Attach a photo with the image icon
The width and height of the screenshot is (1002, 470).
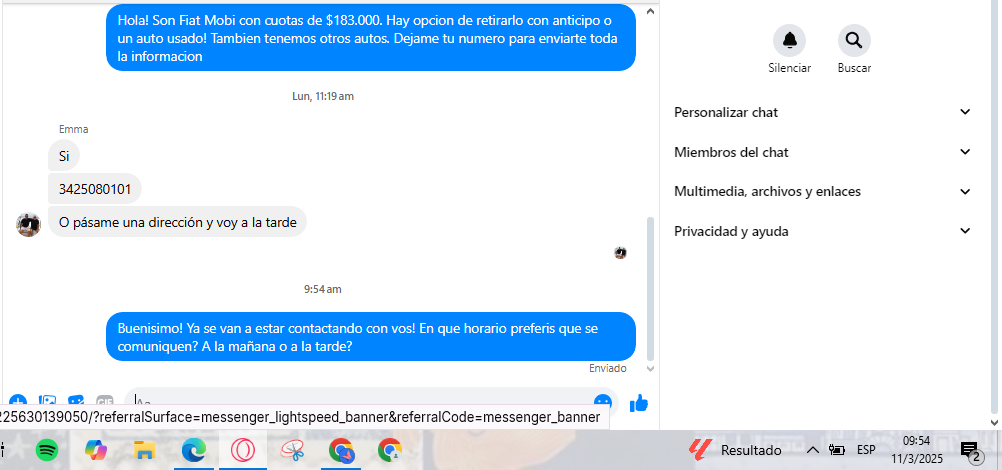click(x=47, y=402)
